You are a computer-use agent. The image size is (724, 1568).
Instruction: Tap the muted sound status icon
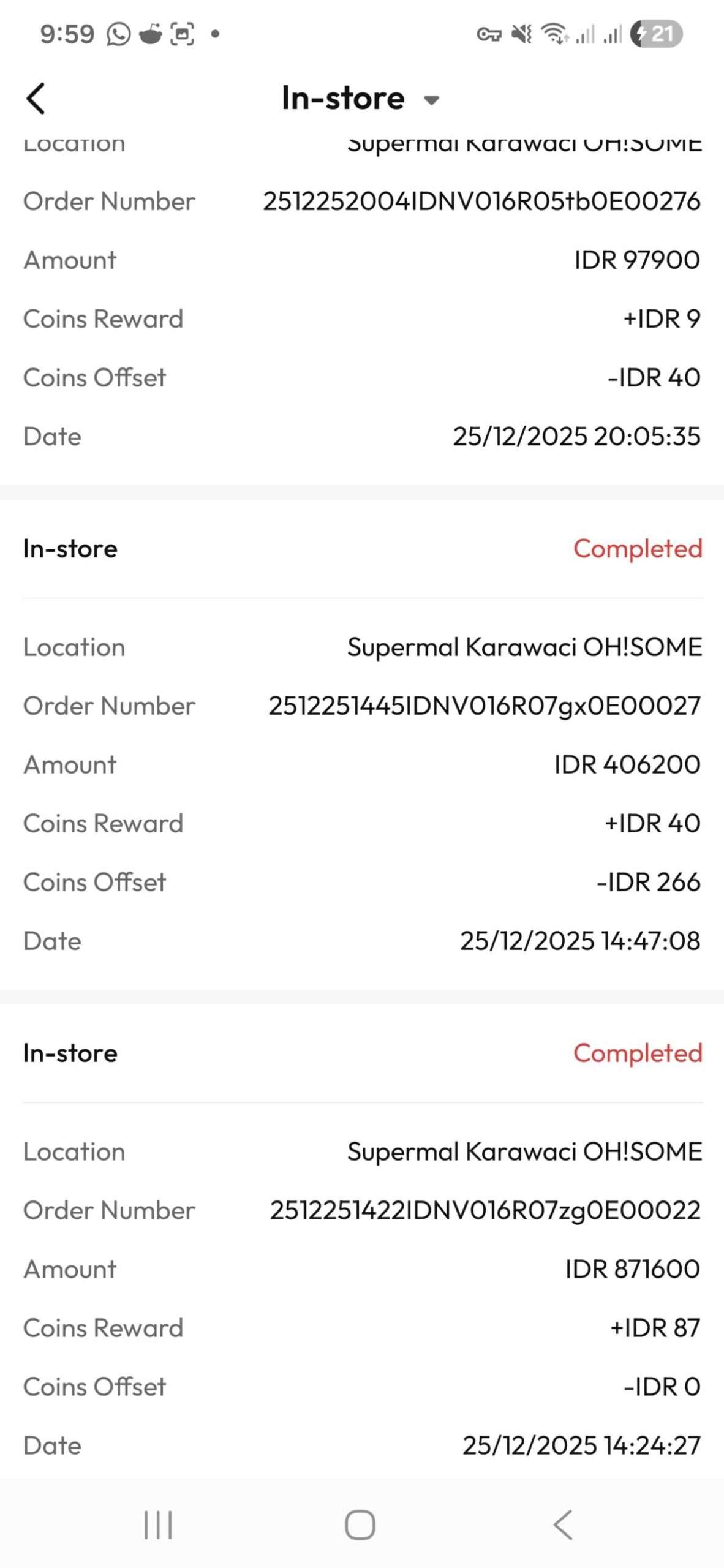coord(522,34)
